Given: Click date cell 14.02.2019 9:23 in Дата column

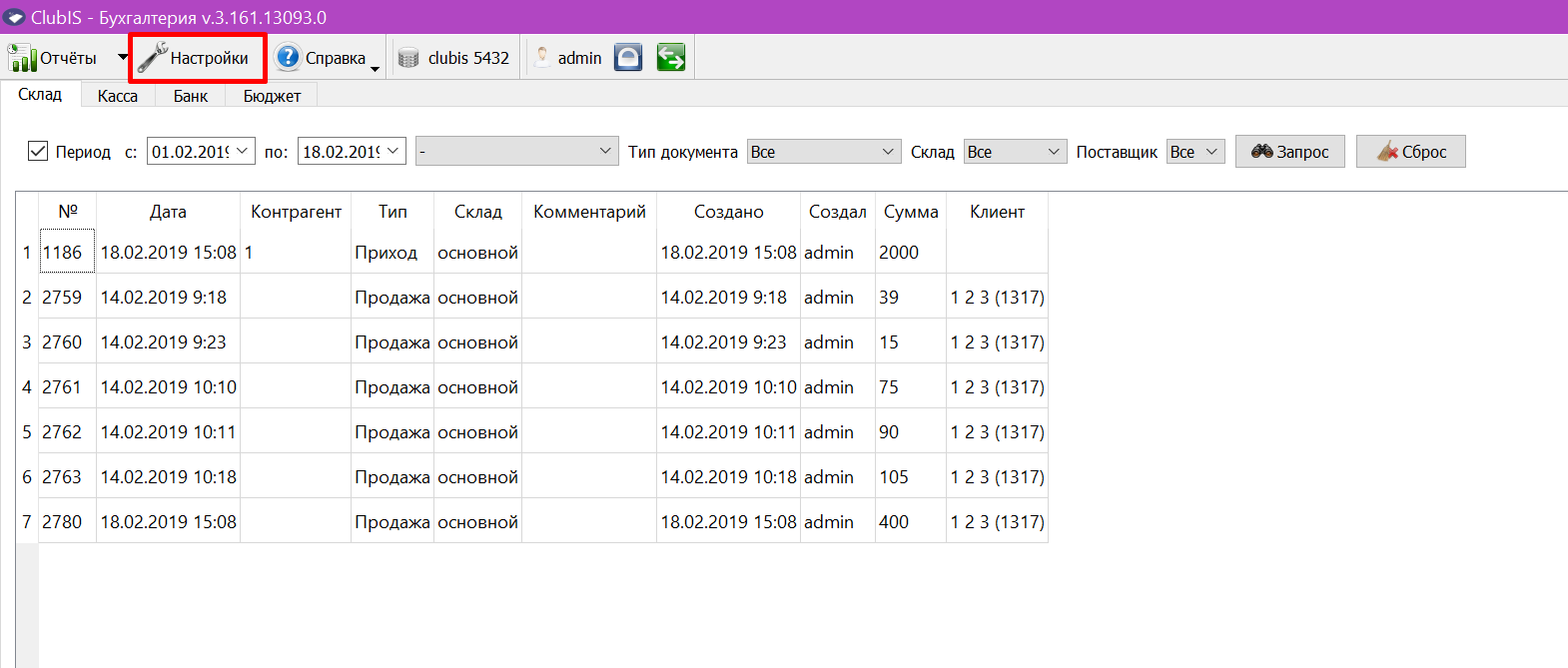Looking at the screenshot, I should pyautogui.click(x=168, y=341).
